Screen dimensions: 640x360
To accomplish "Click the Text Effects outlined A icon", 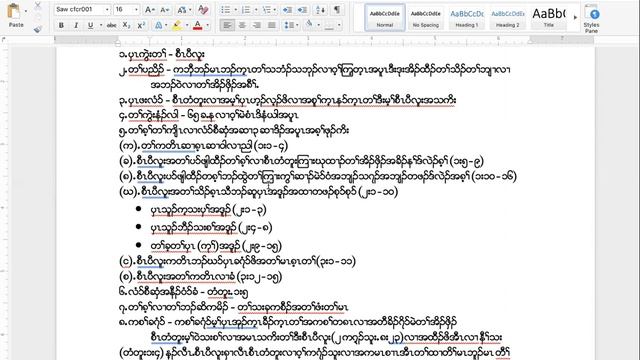I will (158, 25).
